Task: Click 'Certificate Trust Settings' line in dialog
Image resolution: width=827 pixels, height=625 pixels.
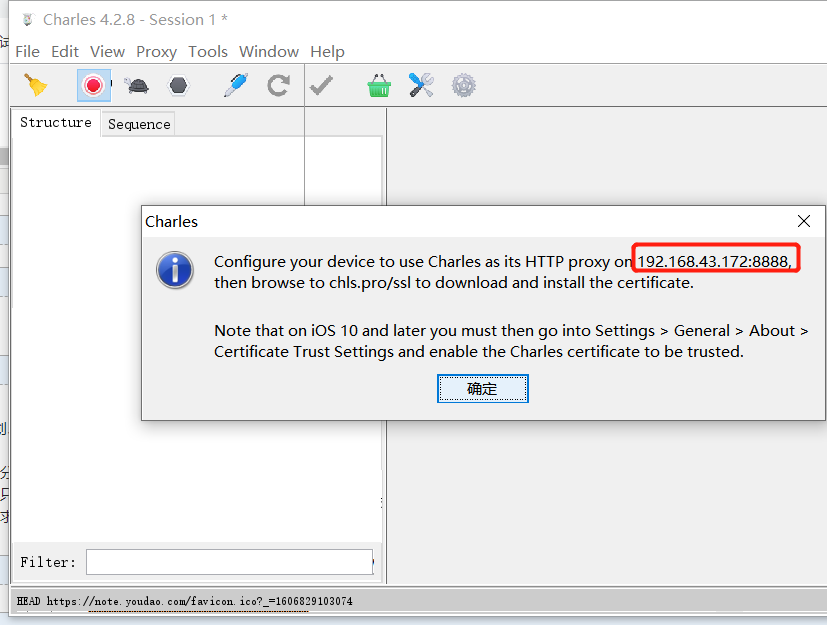Action: point(479,352)
